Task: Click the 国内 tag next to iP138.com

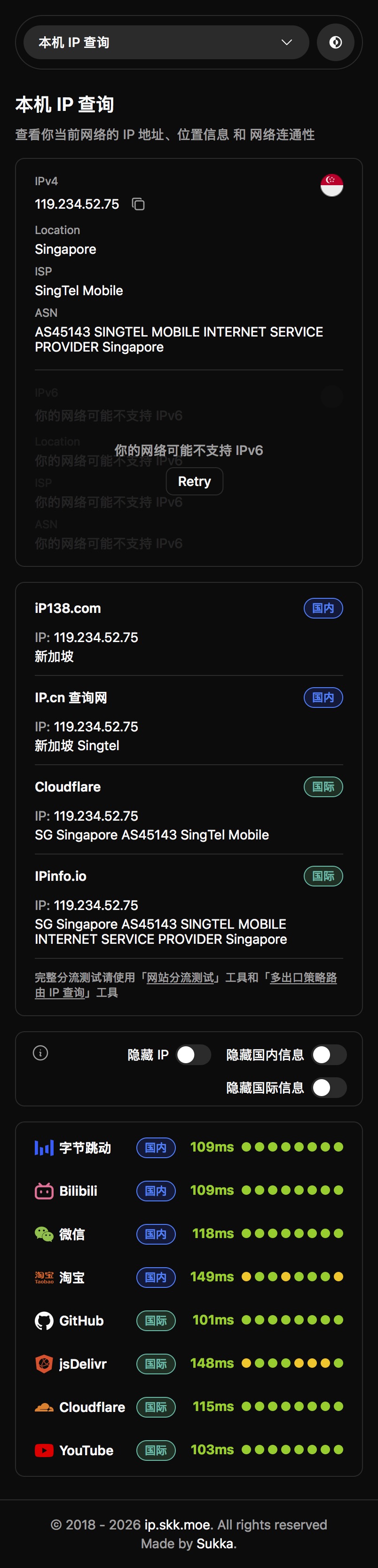Action: [x=323, y=608]
